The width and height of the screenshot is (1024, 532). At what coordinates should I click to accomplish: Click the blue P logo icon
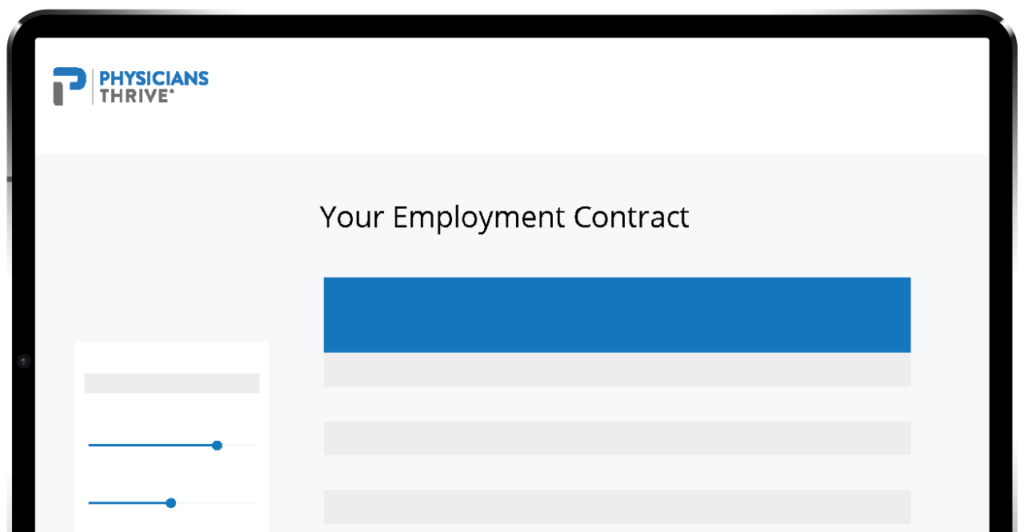[x=69, y=86]
